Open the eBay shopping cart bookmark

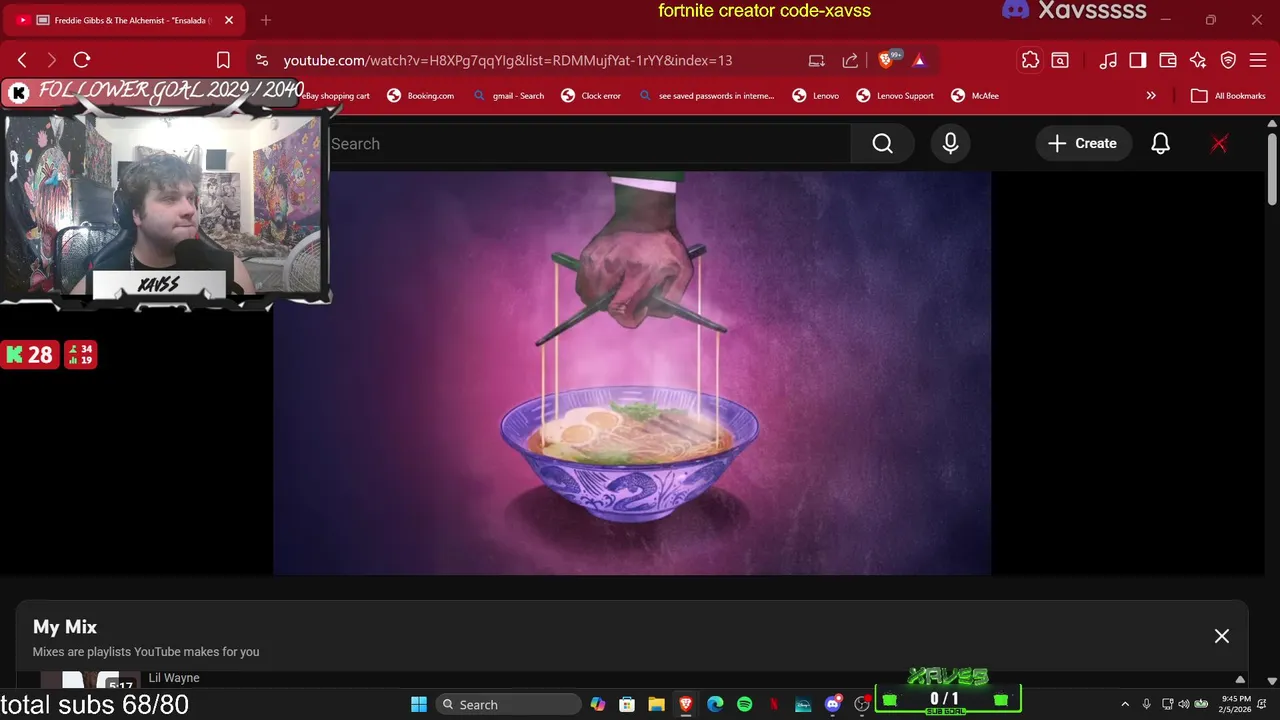tap(337, 96)
